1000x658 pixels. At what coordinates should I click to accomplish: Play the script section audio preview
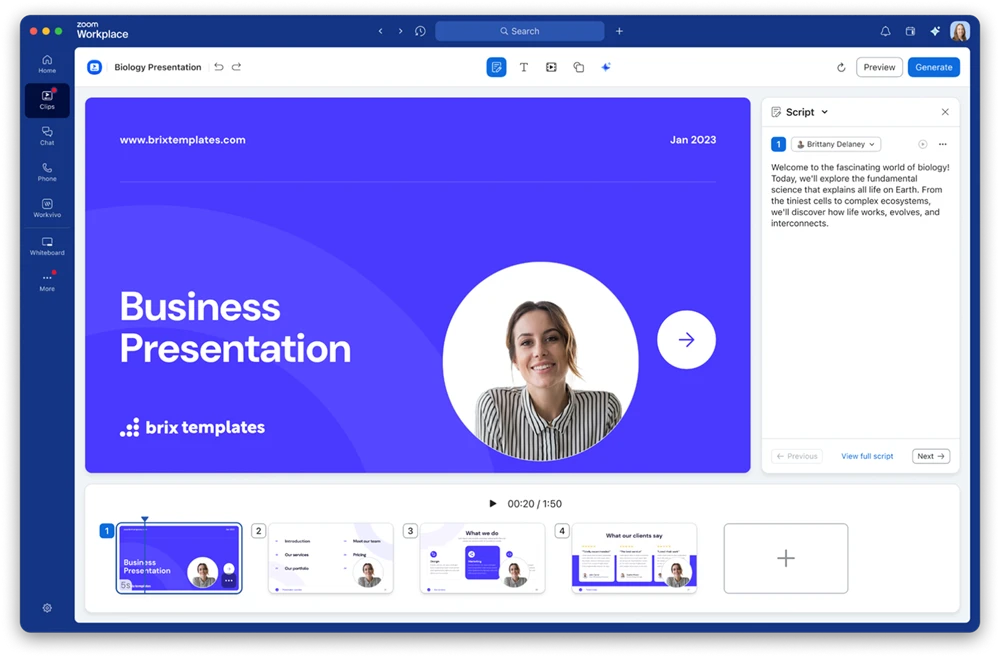point(922,144)
